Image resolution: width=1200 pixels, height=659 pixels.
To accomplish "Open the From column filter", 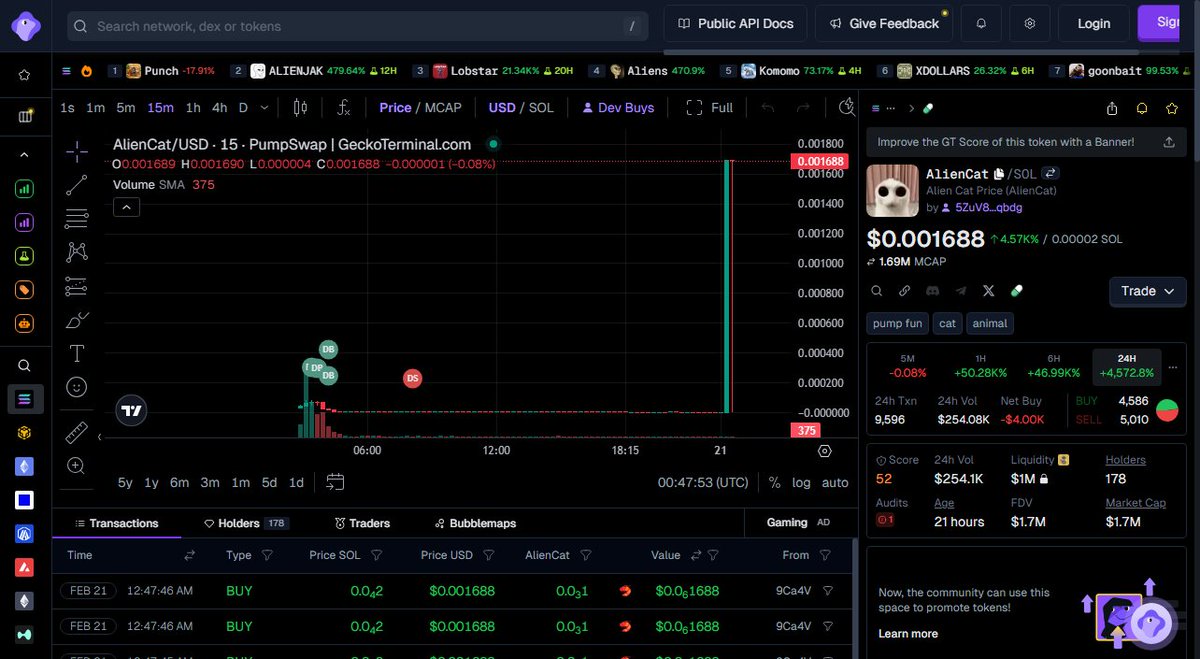I will tap(825, 555).
